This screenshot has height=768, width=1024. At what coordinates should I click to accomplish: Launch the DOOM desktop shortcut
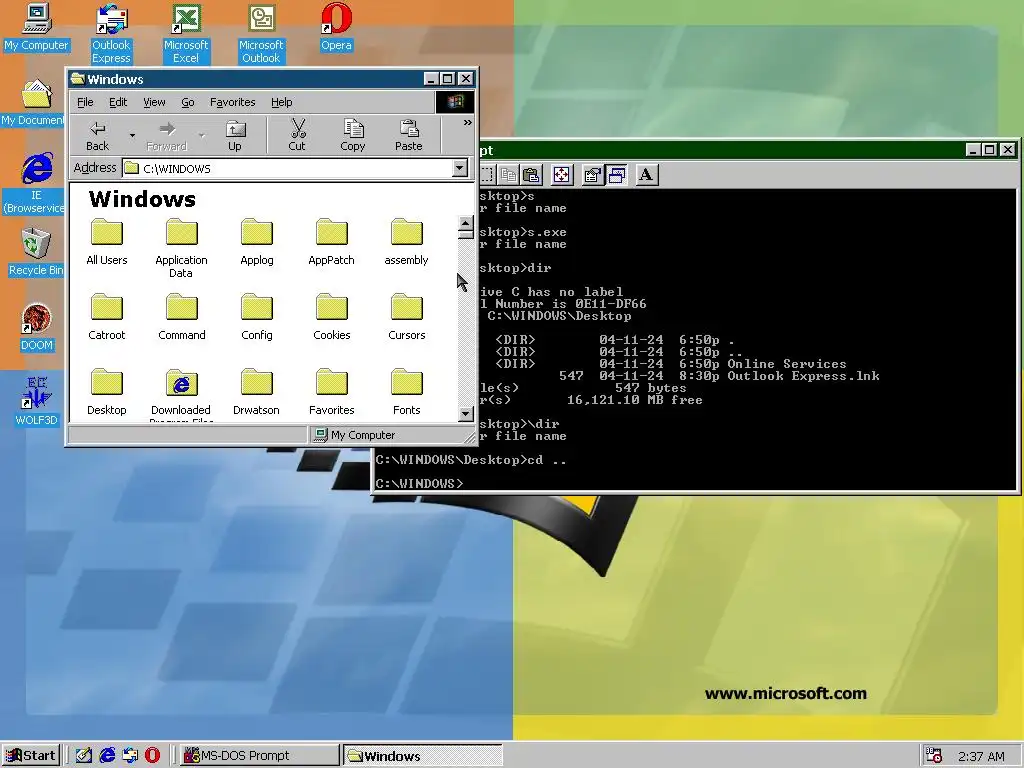coord(37,327)
